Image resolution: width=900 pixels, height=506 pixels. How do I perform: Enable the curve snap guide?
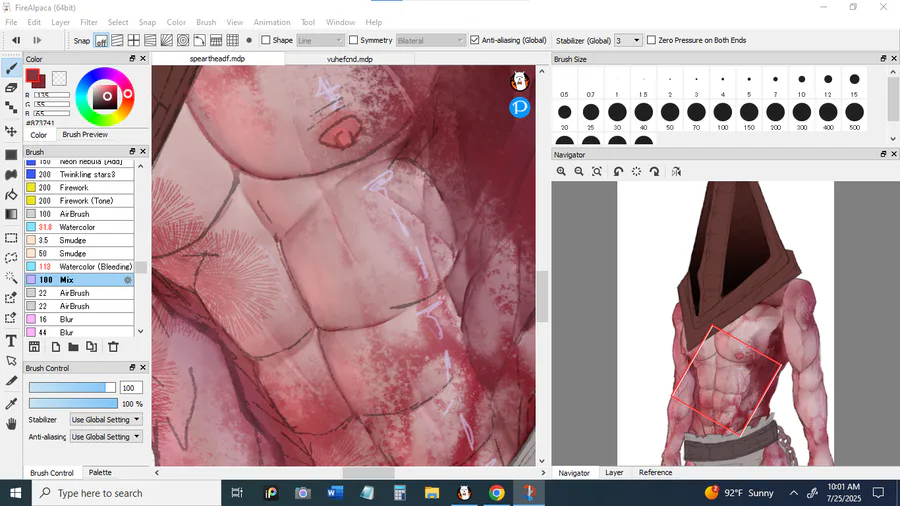tap(200, 40)
